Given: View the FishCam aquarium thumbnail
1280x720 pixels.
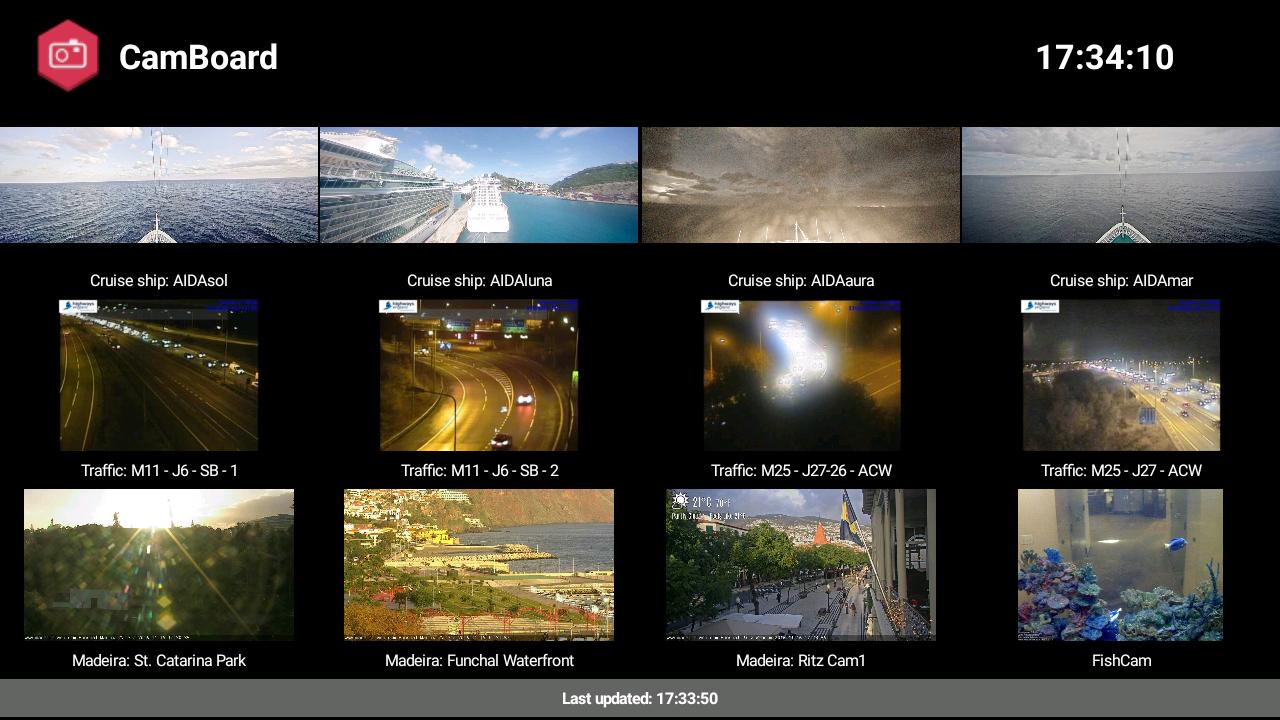Looking at the screenshot, I should pyautogui.click(x=1121, y=564).
